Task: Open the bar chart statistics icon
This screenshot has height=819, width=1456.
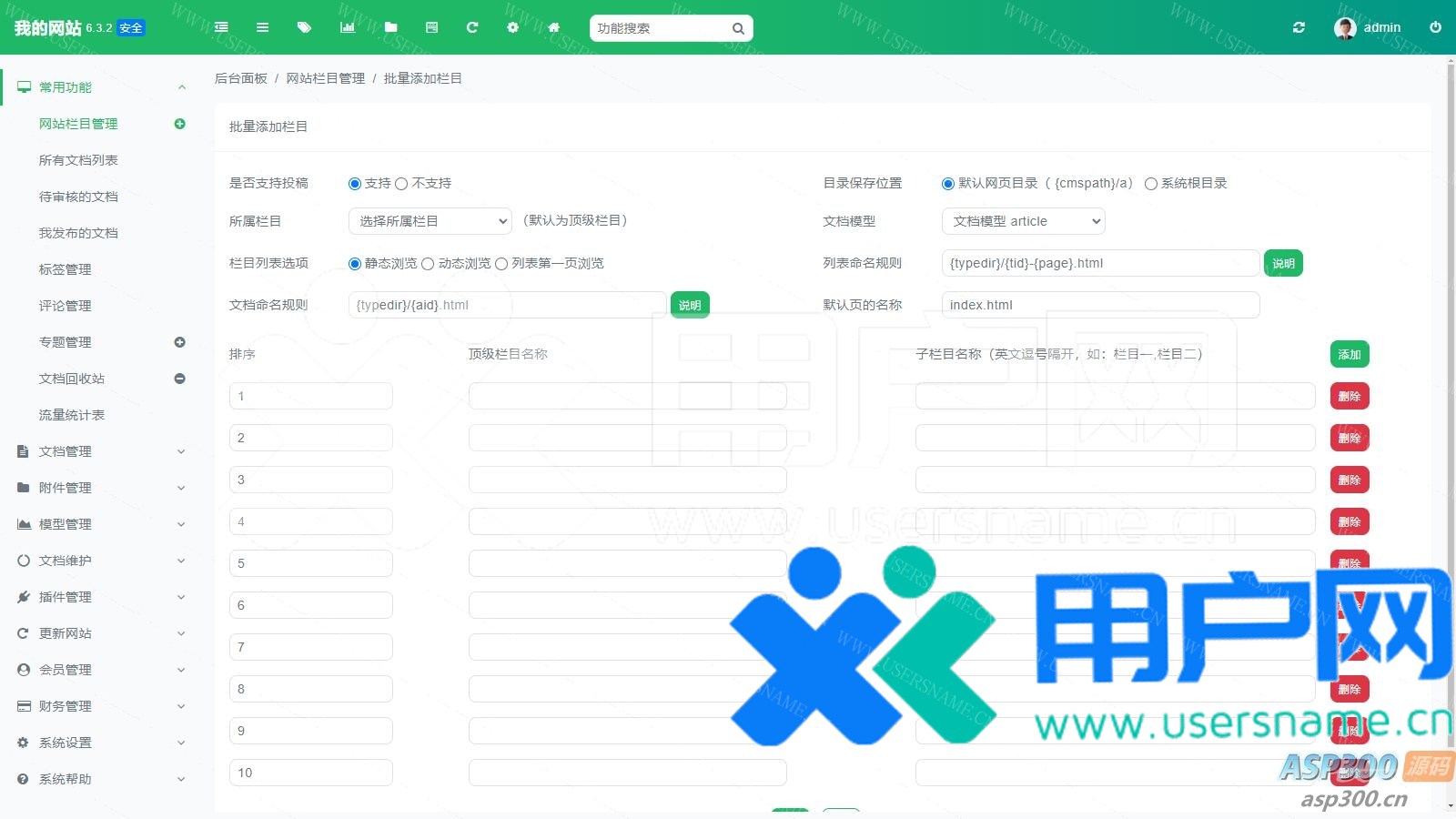Action: pyautogui.click(x=347, y=27)
